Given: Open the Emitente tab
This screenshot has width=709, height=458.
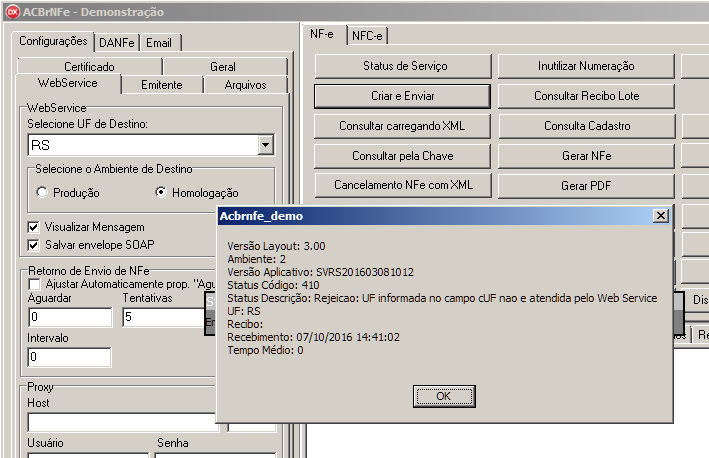Looking at the screenshot, I should (161, 85).
